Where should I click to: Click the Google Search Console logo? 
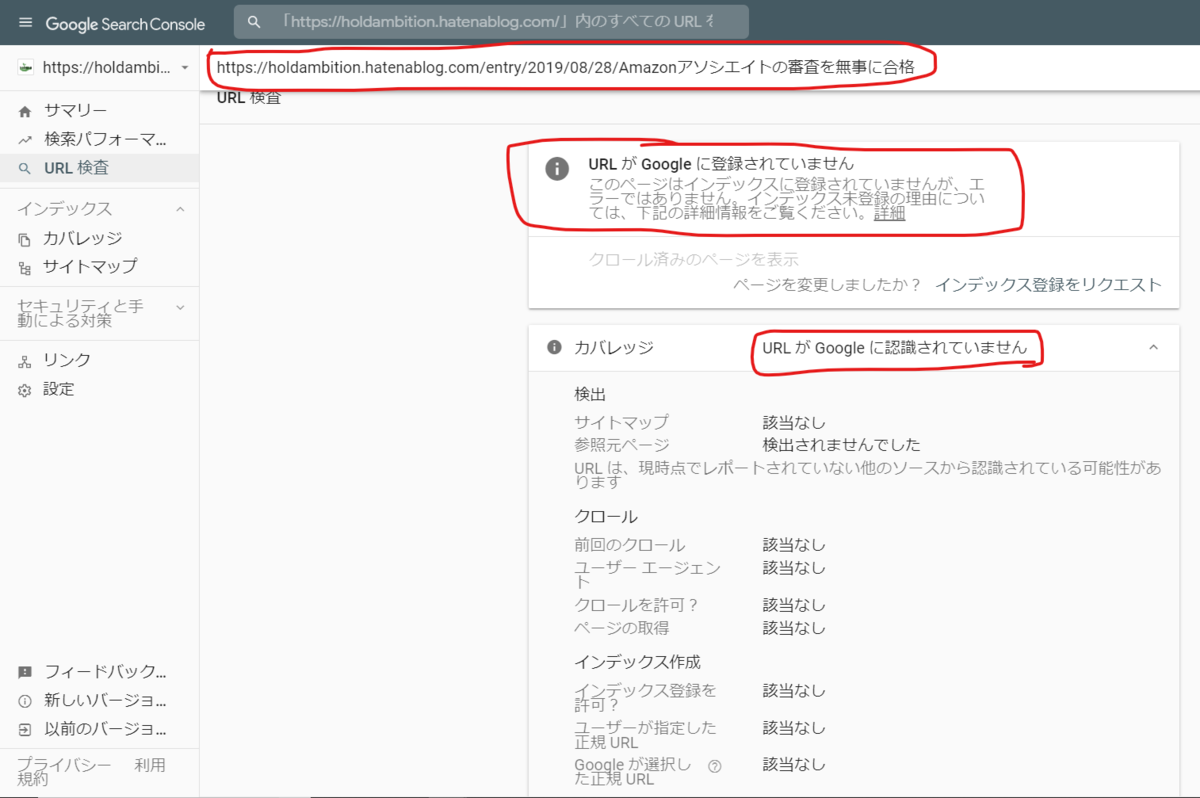125,23
